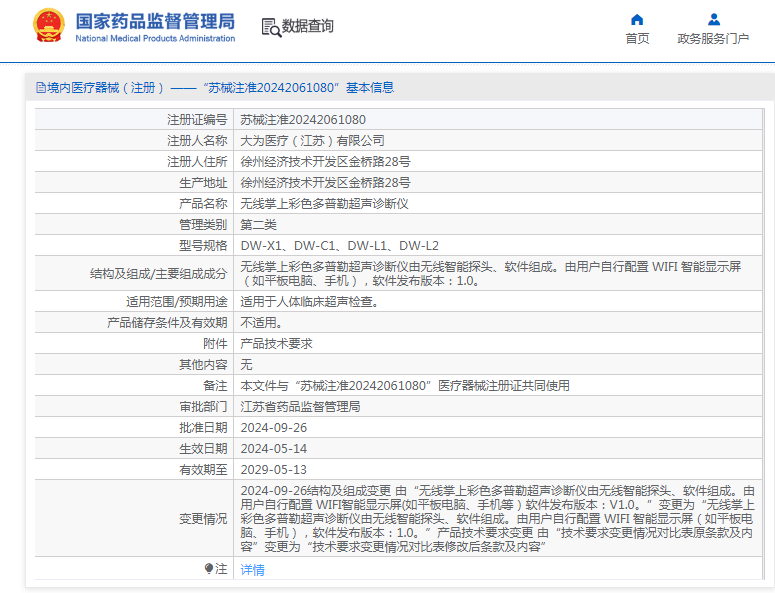The width and height of the screenshot is (775, 593).
Task: Click the 数据查询 label
Action: tap(307, 26)
